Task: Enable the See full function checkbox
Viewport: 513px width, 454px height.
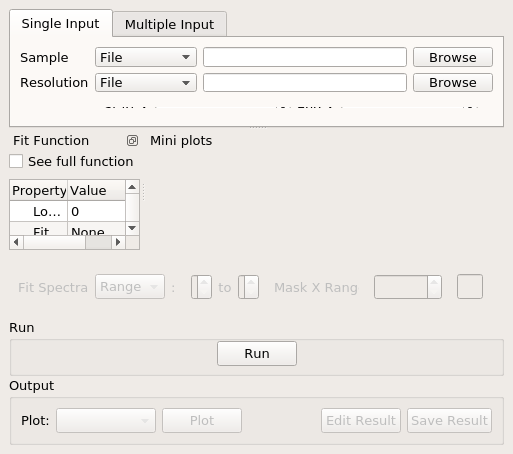Action: click(x=16, y=161)
